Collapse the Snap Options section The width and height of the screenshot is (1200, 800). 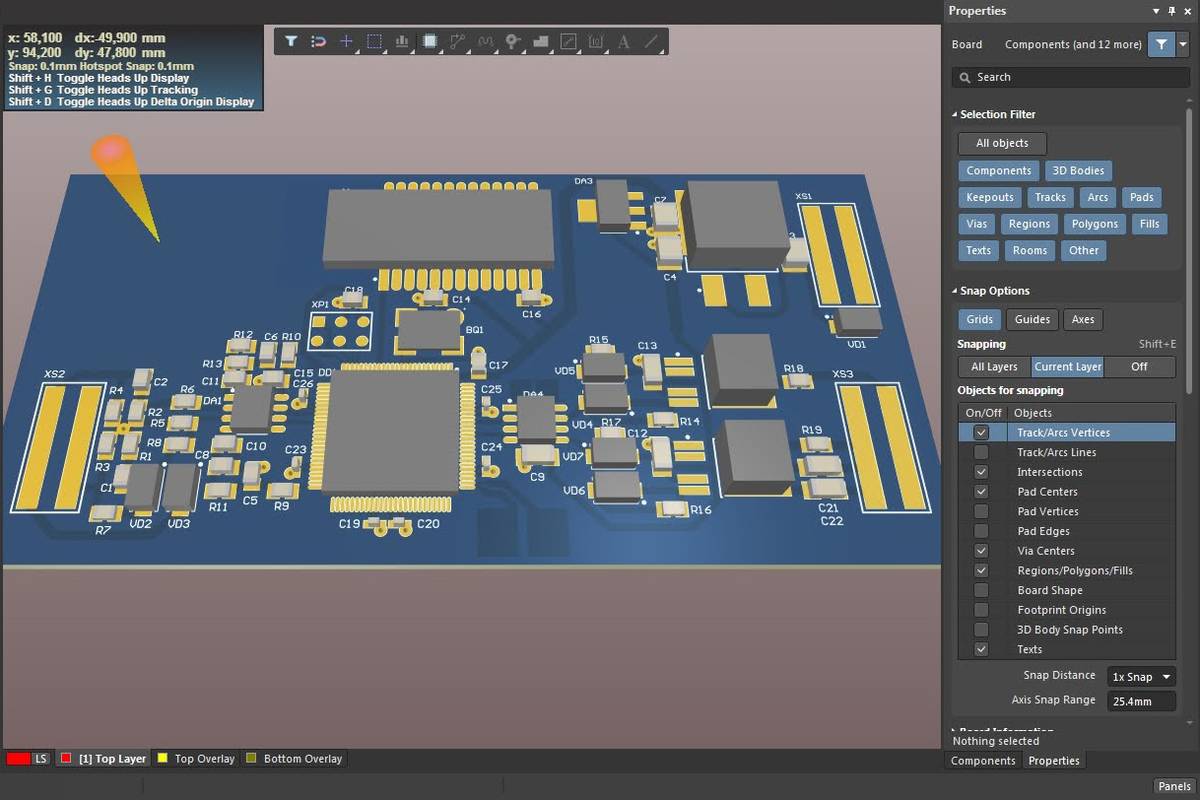click(x=955, y=291)
